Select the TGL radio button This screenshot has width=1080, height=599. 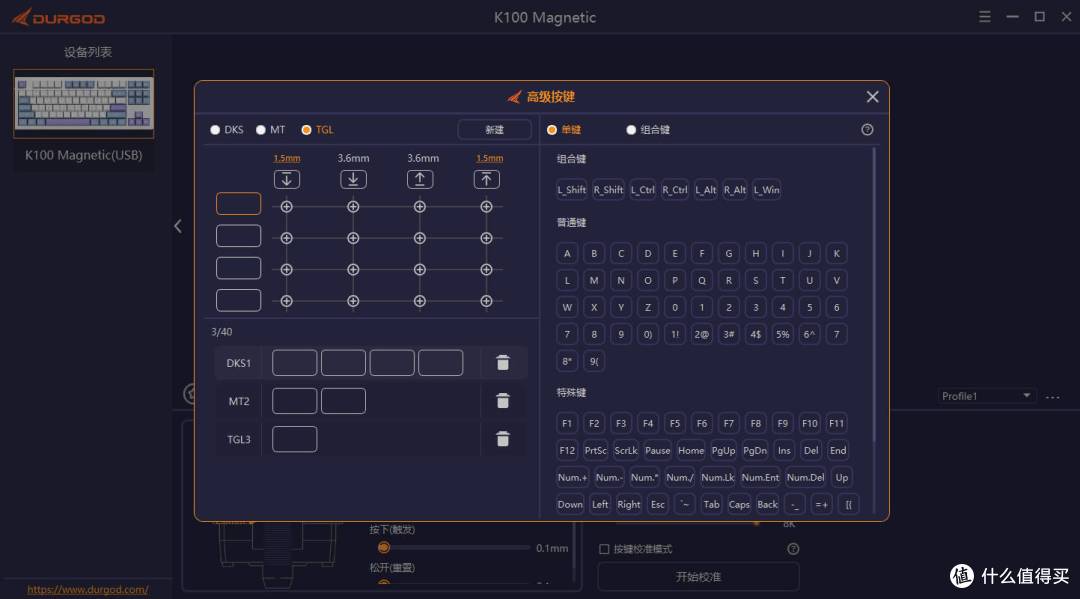[x=307, y=129]
